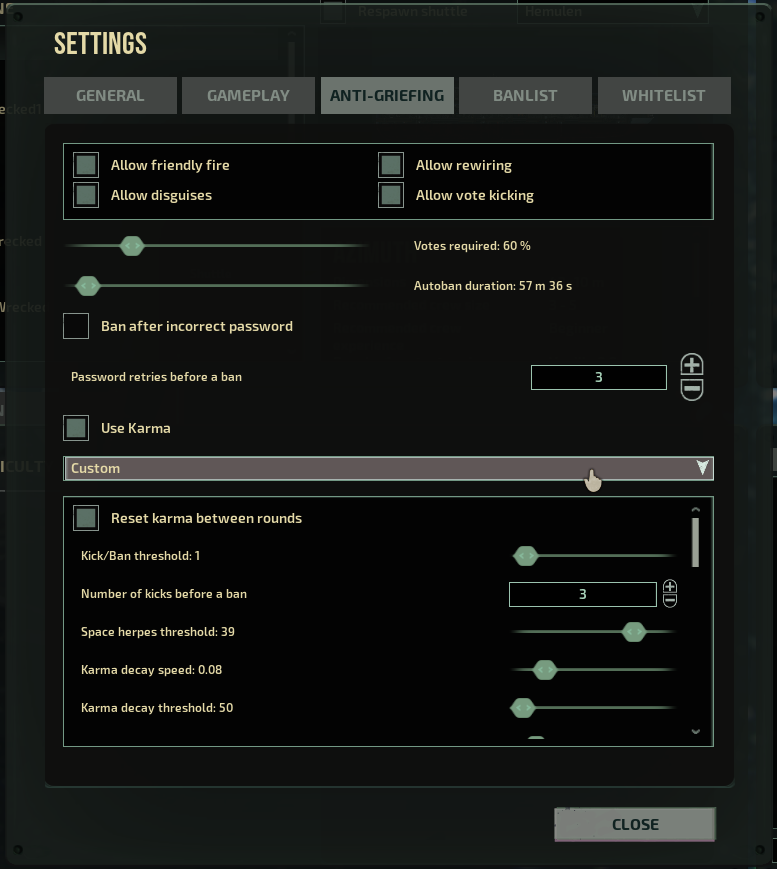Open the Gameplay tab
This screenshot has width=777, height=869.
click(248, 96)
